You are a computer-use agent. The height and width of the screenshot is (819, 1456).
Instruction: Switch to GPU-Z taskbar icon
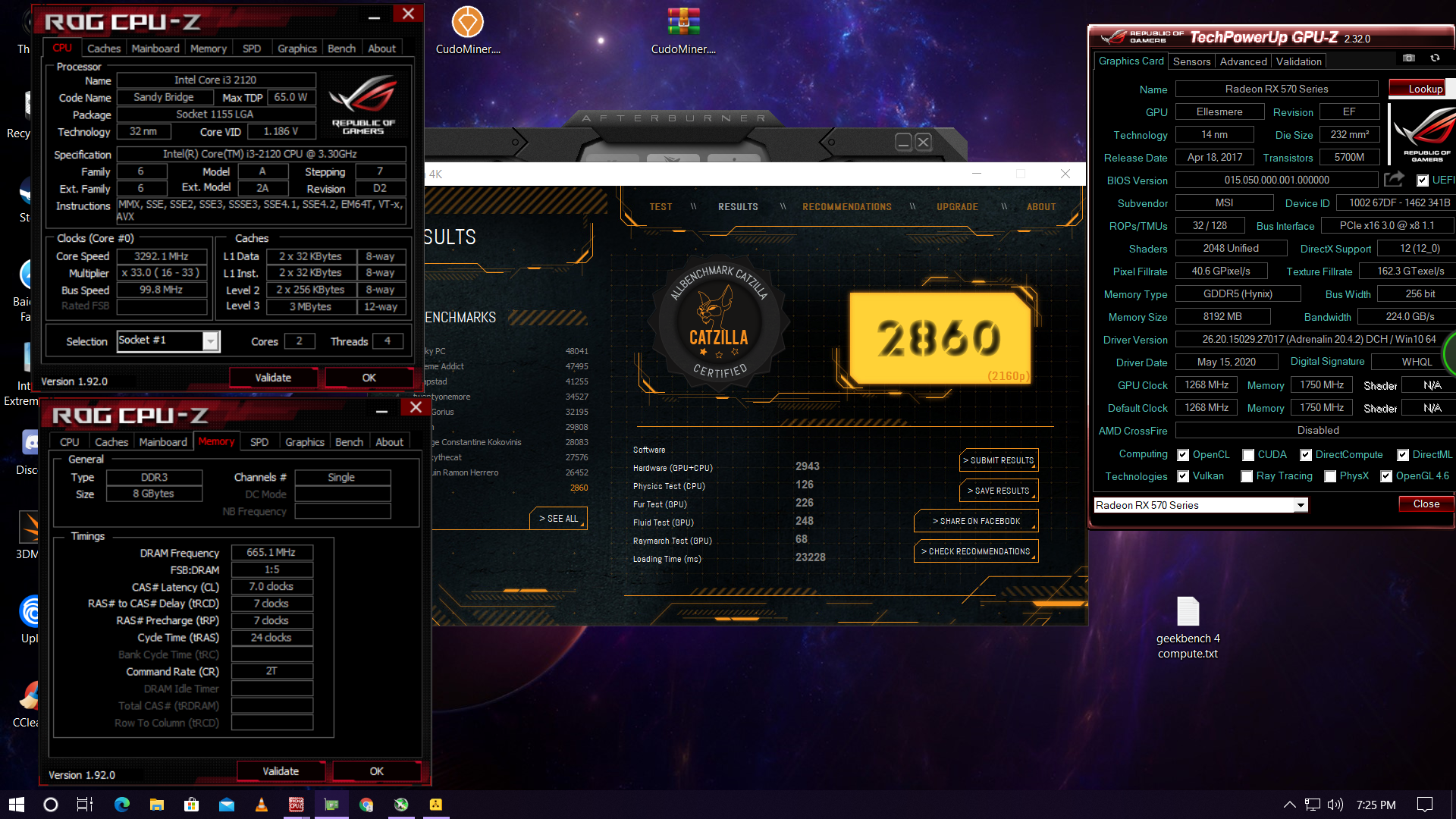[331, 805]
